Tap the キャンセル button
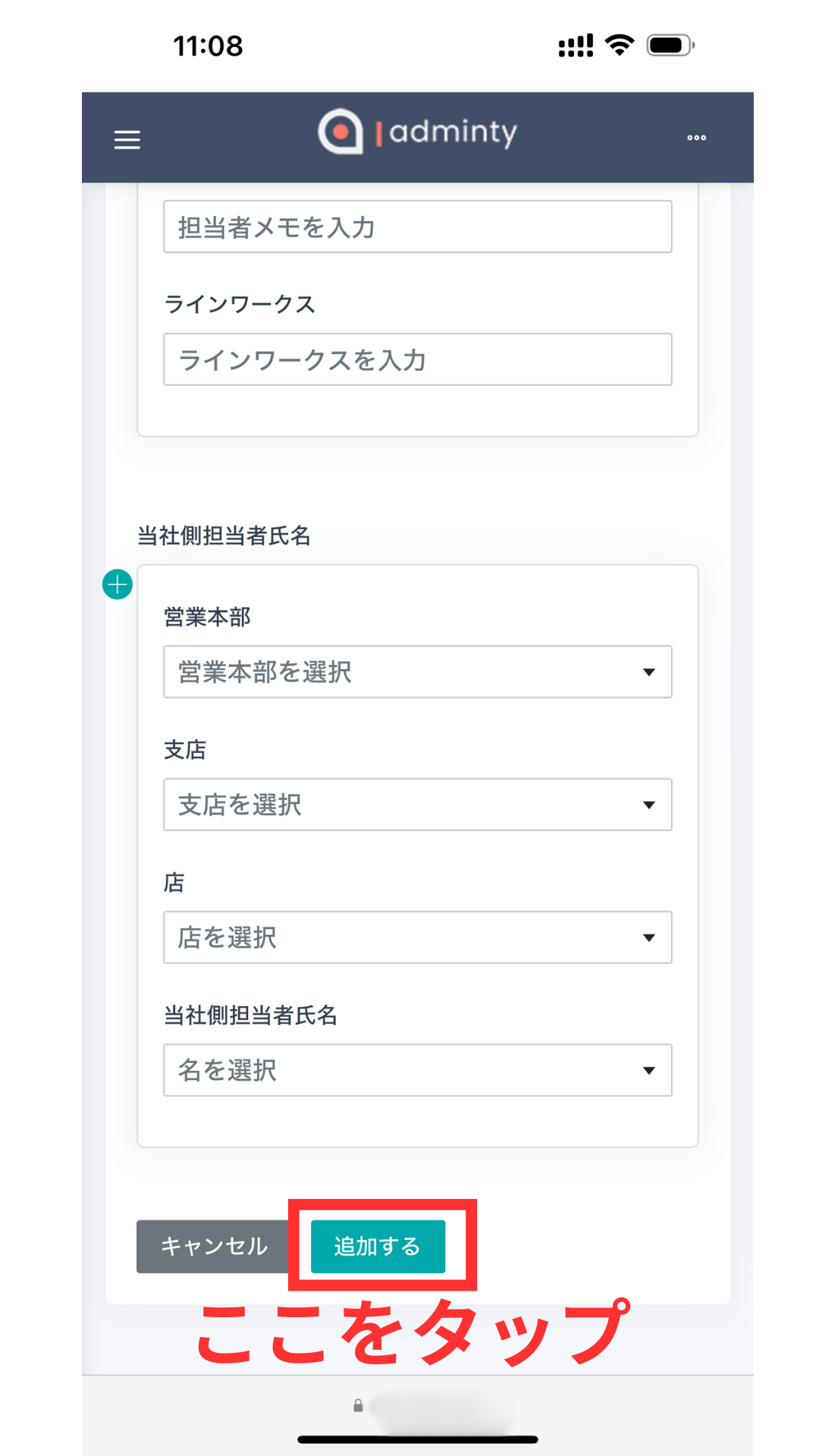Image resolution: width=819 pixels, height=1456 pixels. tap(214, 1246)
